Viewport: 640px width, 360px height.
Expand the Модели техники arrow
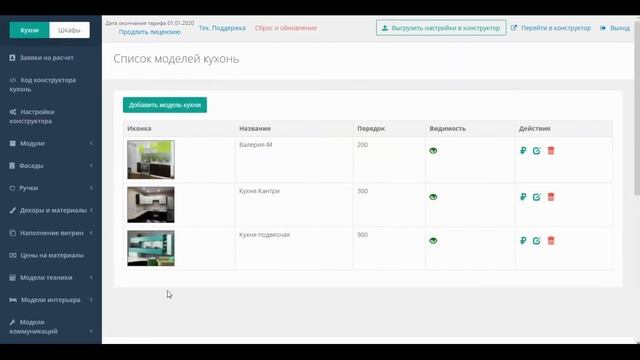[91, 278]
